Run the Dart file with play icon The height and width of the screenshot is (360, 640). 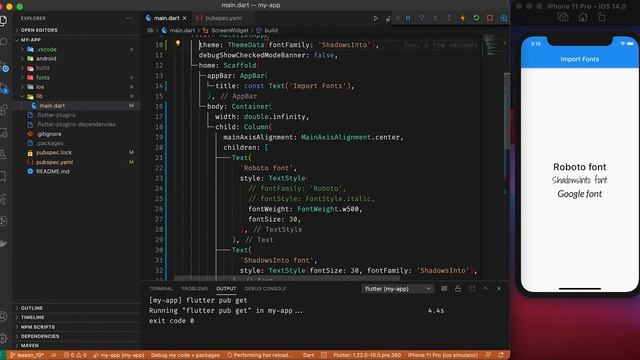tap(376, 18)
